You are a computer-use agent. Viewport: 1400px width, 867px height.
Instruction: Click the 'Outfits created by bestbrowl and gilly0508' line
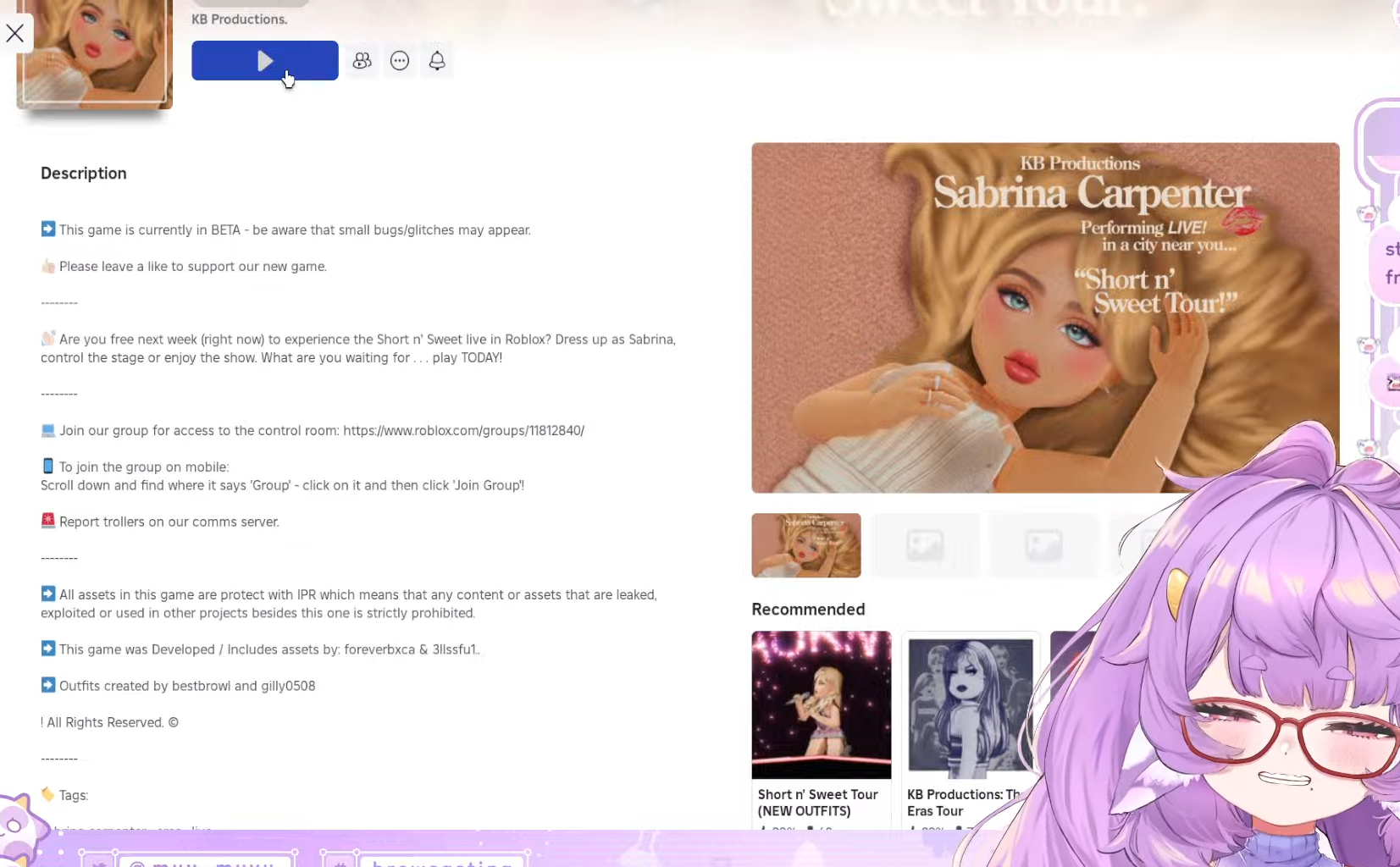coord(178,686)
